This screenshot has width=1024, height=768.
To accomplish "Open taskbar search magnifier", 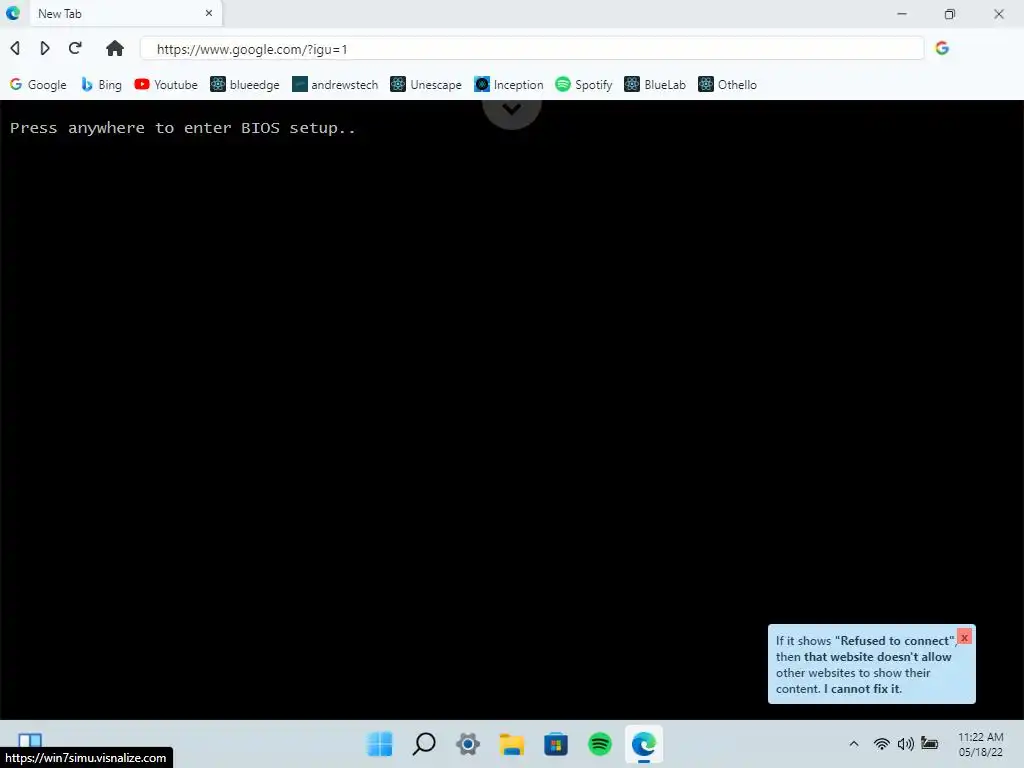I will (424, 744).
